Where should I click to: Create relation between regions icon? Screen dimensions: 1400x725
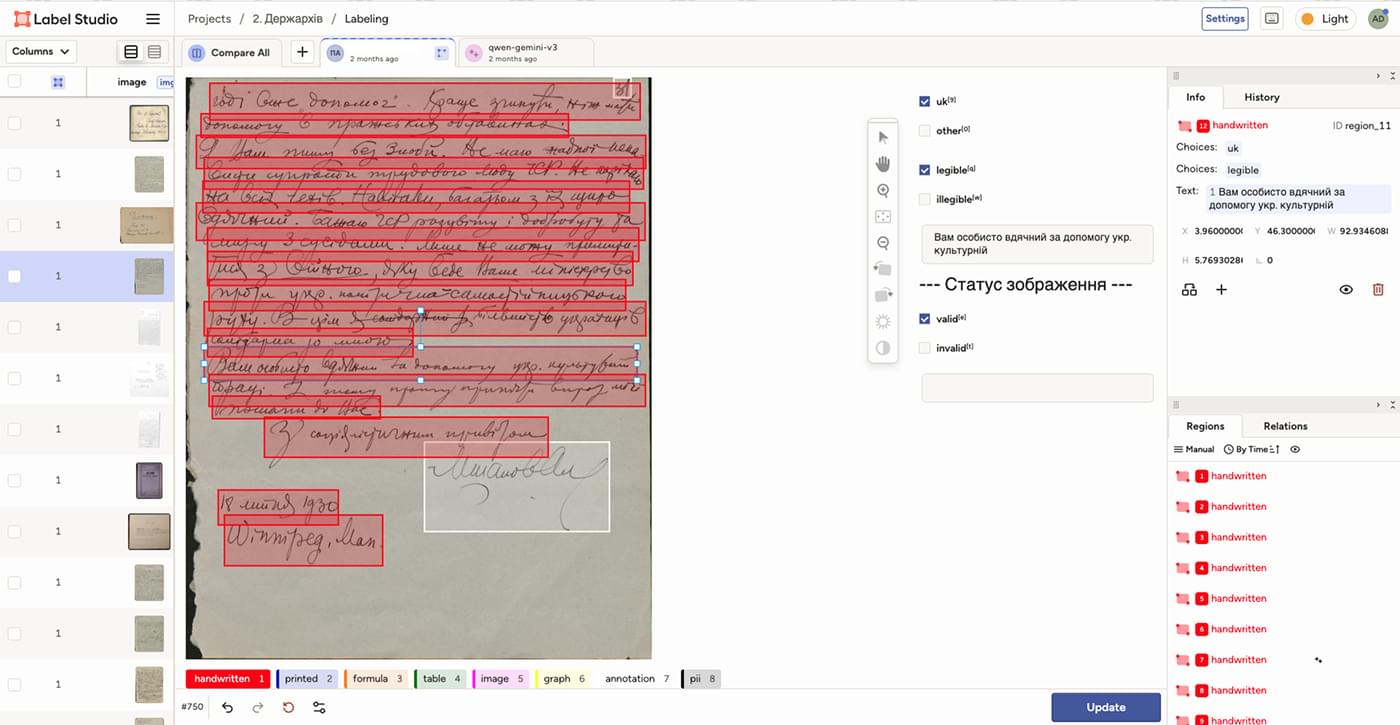coord(1189,290)
